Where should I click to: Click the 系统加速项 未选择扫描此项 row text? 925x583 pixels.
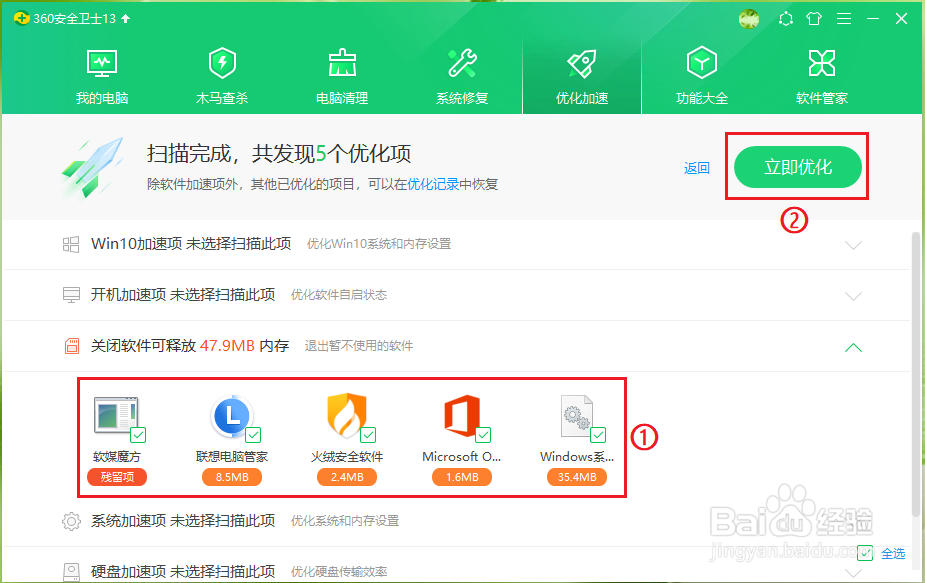pyautogui.click(x=183, y=520)
